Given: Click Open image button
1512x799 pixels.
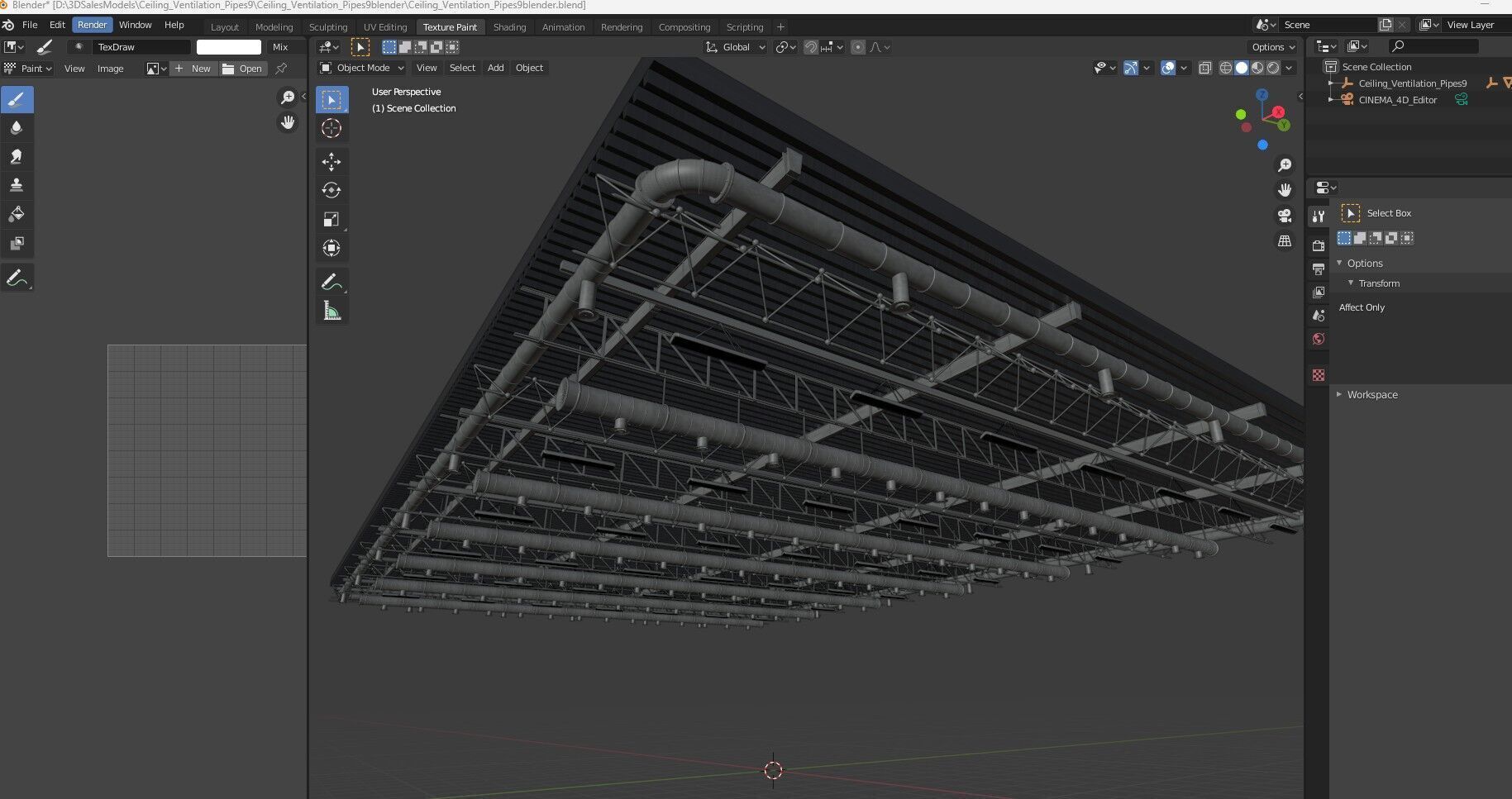Looking at the screenshot, I should coord(242,69).
